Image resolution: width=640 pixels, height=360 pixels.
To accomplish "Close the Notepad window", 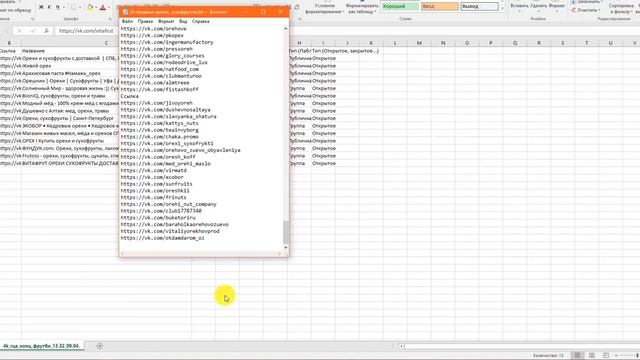I will (280, 12).
